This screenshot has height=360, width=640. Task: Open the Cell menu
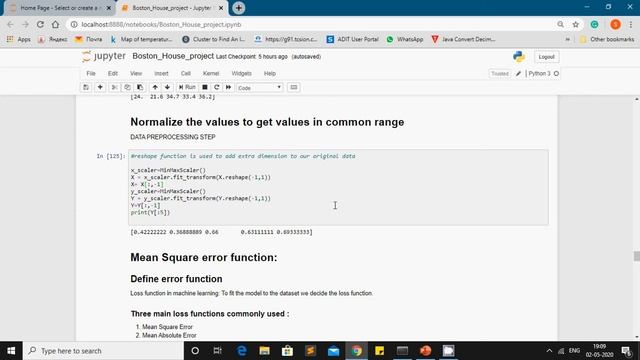click(186, 73)
